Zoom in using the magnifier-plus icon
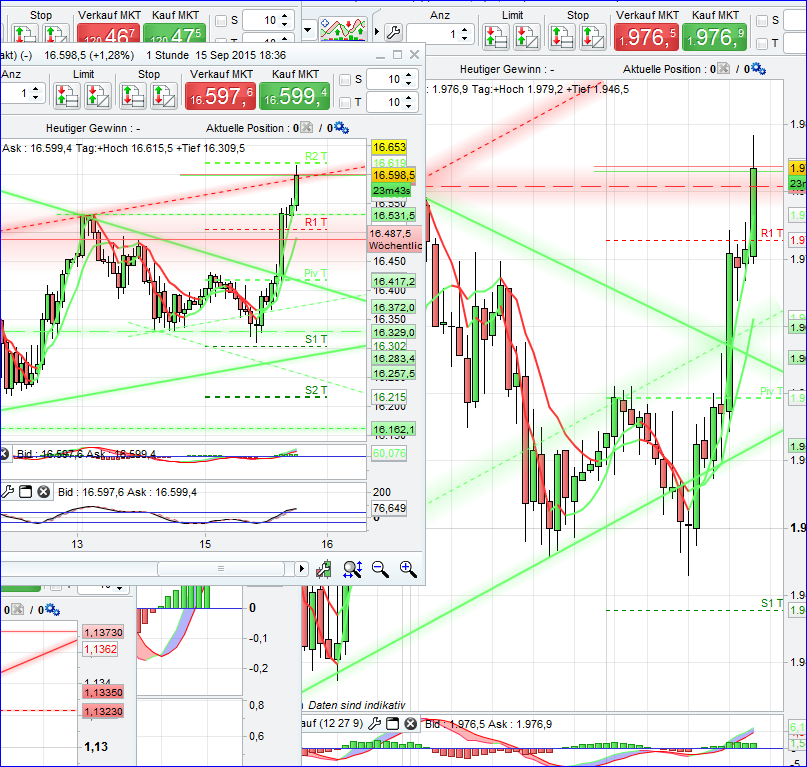The width and height of the screenshot is (807, 767). 408,569
